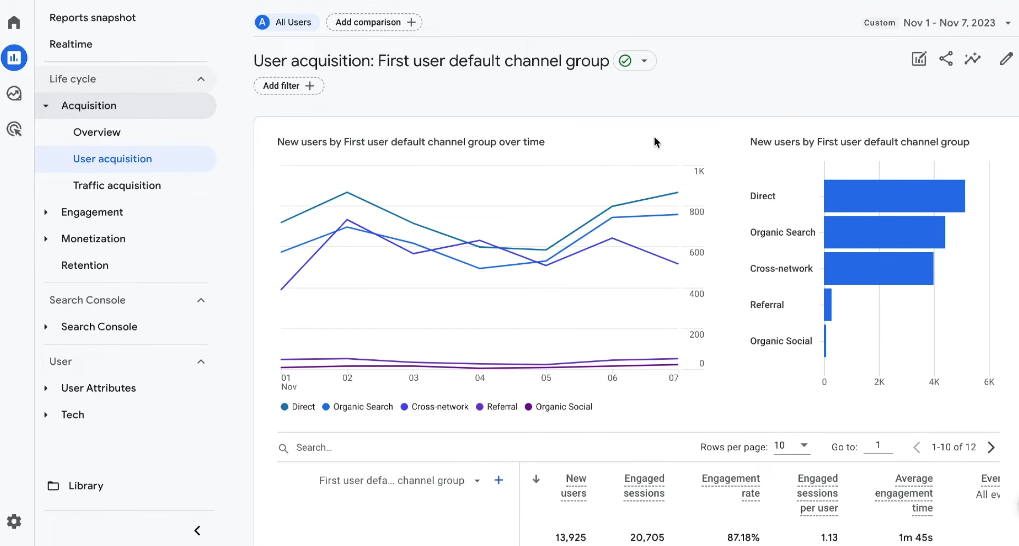Collapse the sidebar with the left chevron
This screenshot has width=1019, height=546.
(x=198, y=530)
